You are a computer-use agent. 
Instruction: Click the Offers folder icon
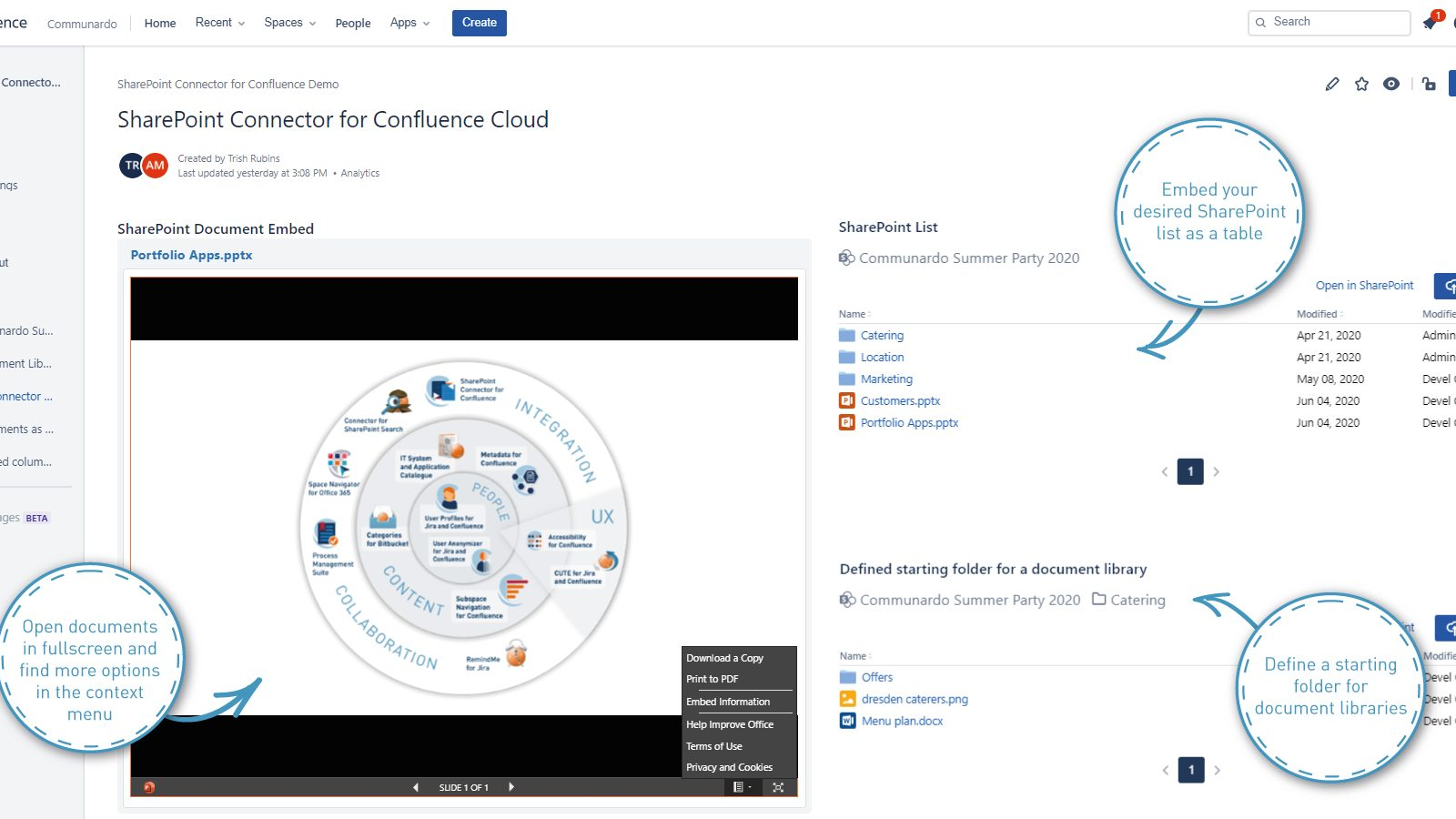click(848, 677)
